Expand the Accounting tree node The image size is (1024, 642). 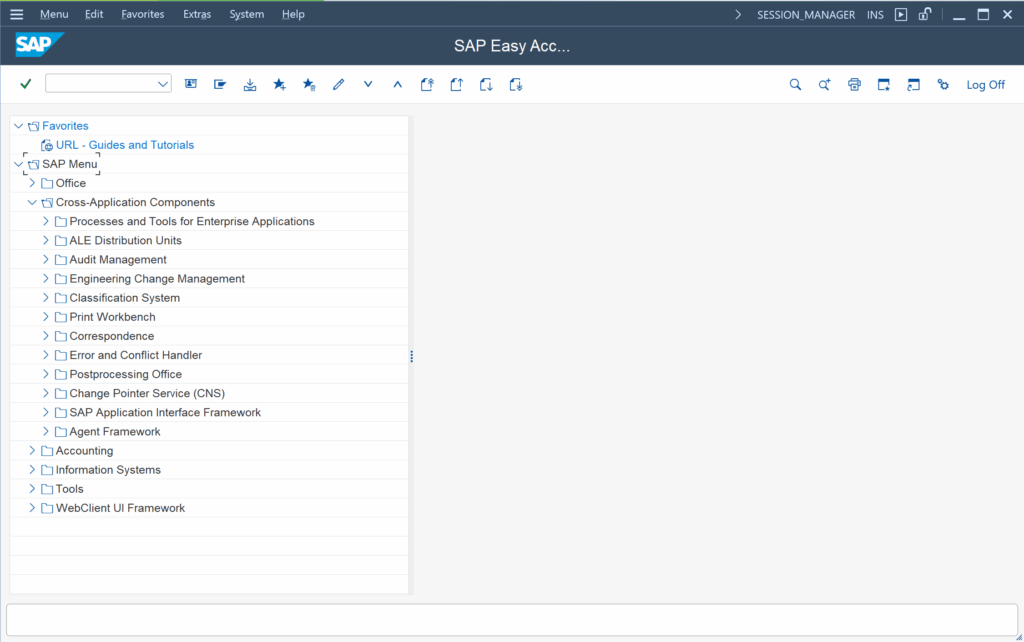pos(31,450)
